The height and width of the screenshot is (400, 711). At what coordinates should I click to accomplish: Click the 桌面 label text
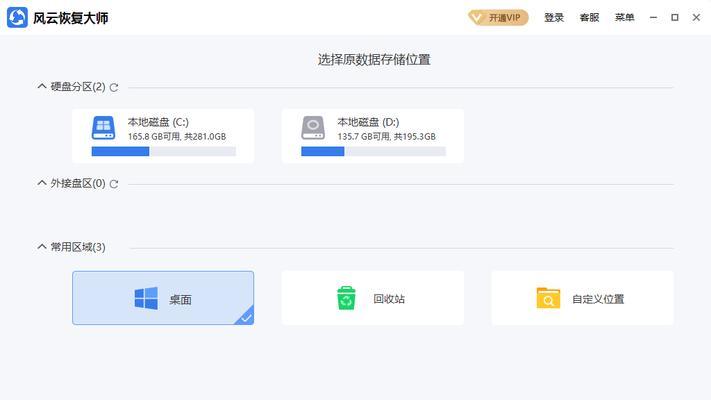180,299
